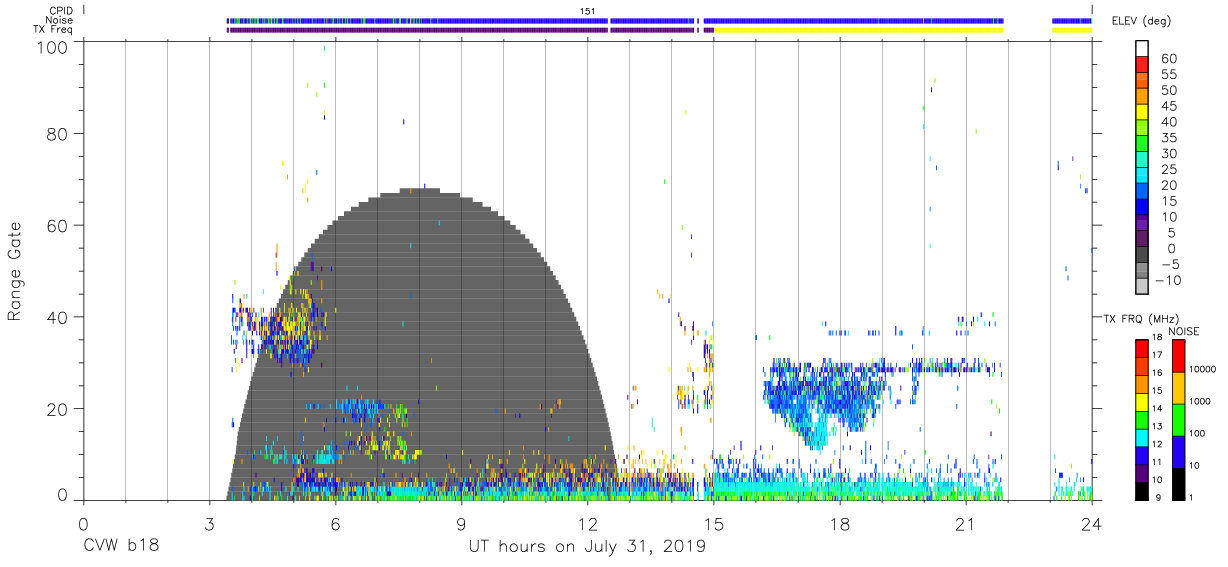Click the '45' label on ELEV colorbar
This screenshot has height=567, width=1228.
1168,106
